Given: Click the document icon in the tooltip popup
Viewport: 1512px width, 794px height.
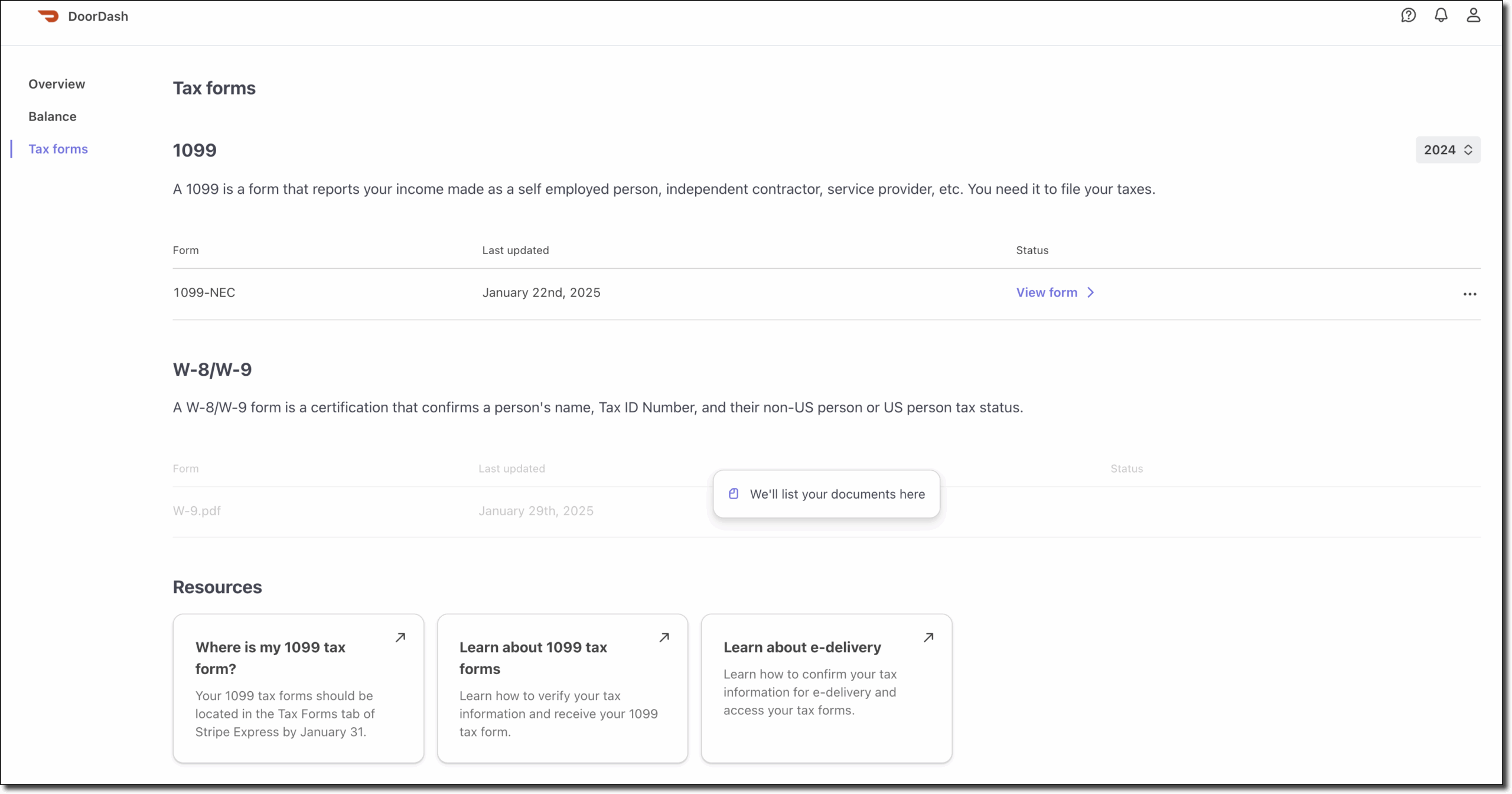Looking at the screenshot, I should (734, 494).
